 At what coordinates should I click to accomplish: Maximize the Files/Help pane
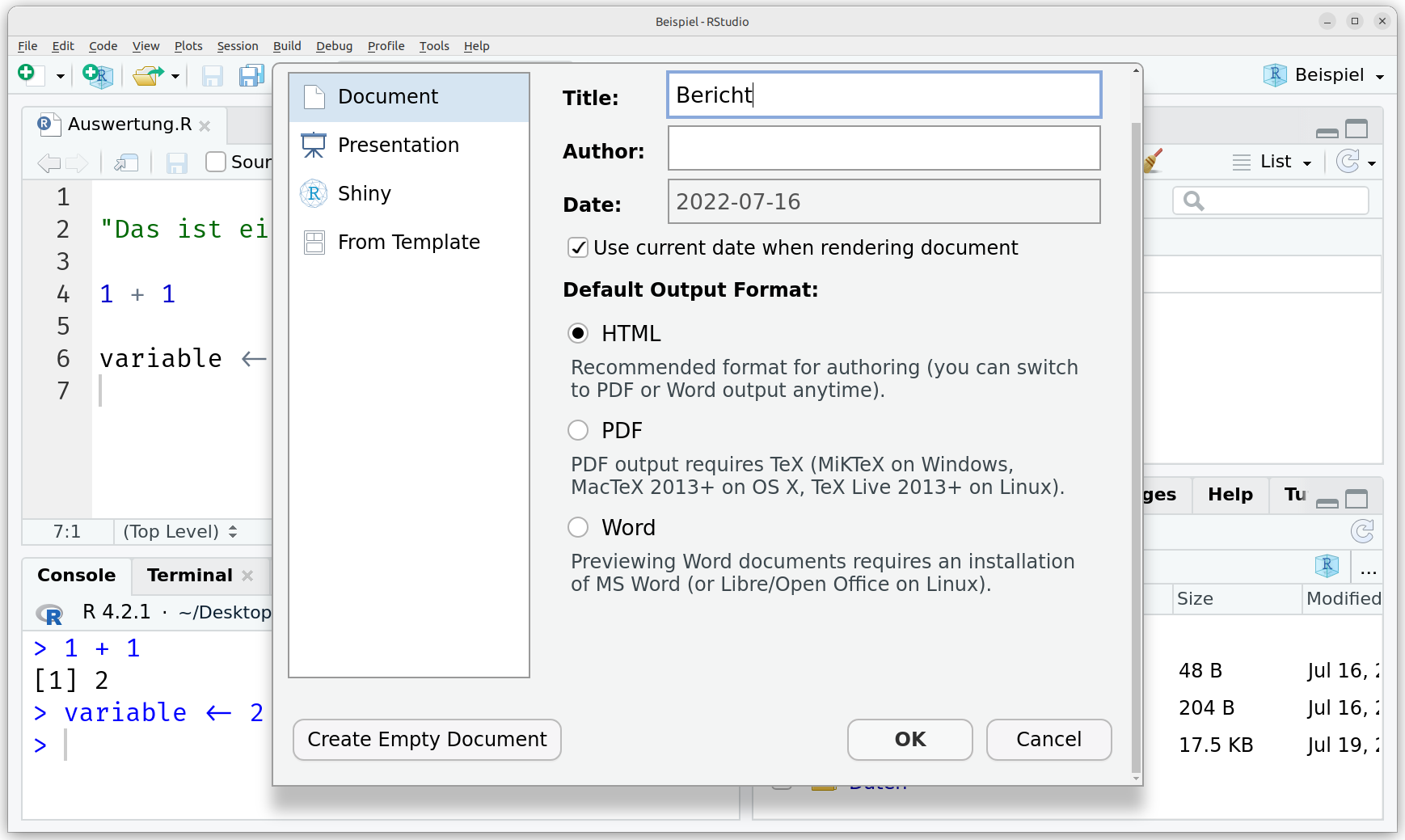tap(1356, 499)
